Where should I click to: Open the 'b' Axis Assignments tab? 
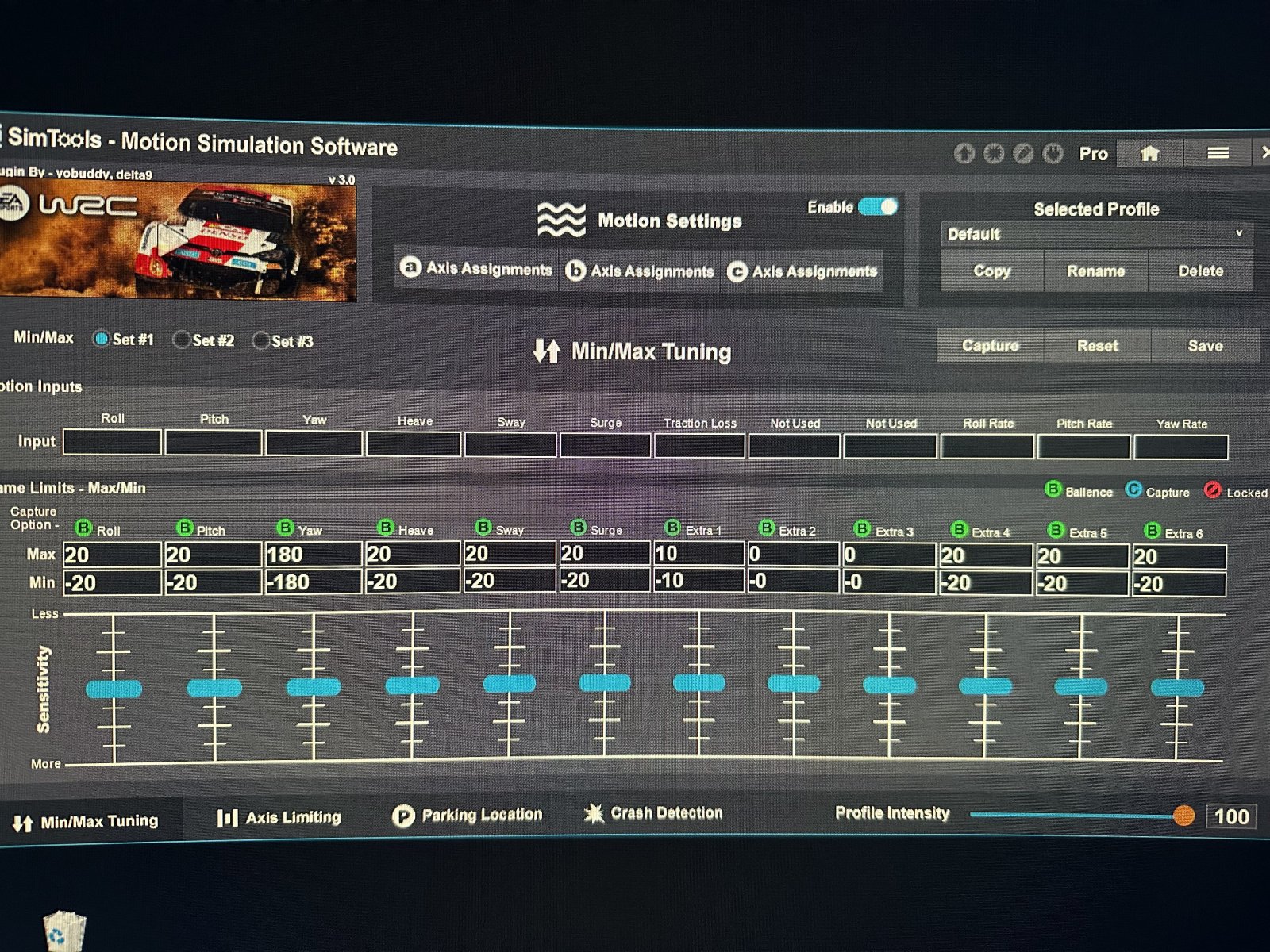click(640, 271)
